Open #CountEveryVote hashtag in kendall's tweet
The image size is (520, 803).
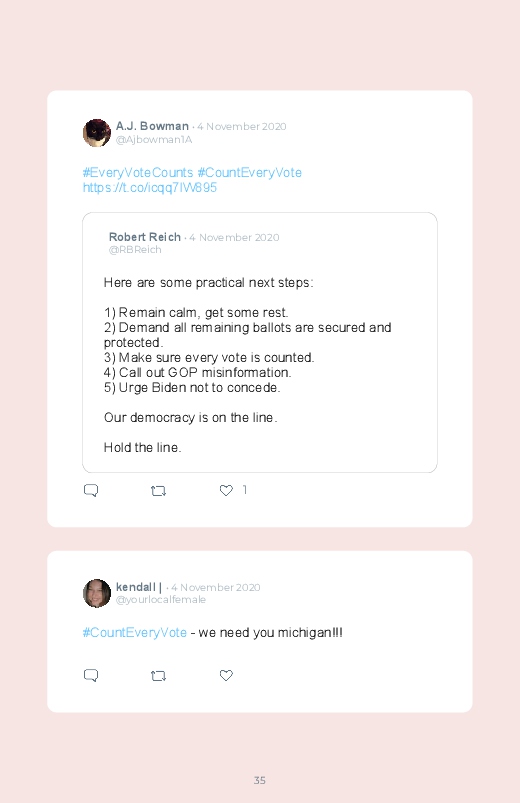135,632
